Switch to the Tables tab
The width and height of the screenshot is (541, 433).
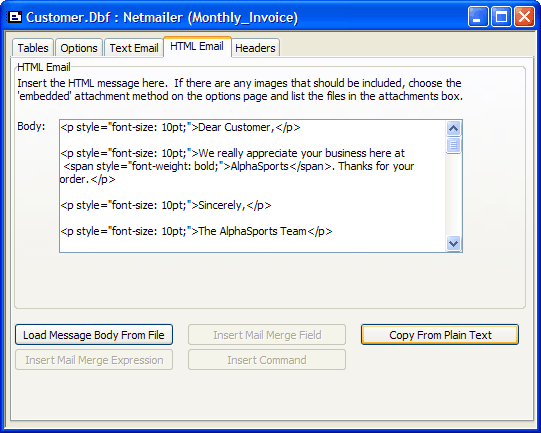coord(33,48)
